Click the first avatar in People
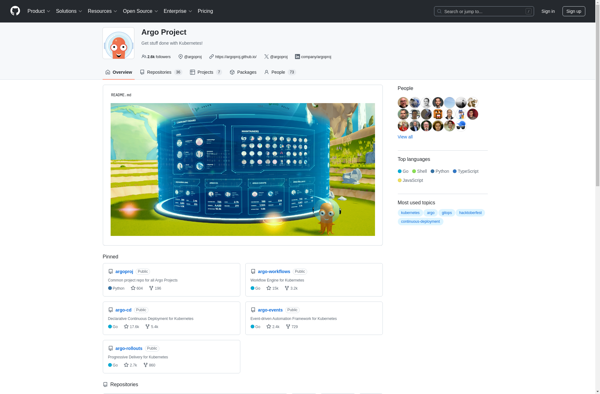 pyautogui.click(x=403, y=102)
